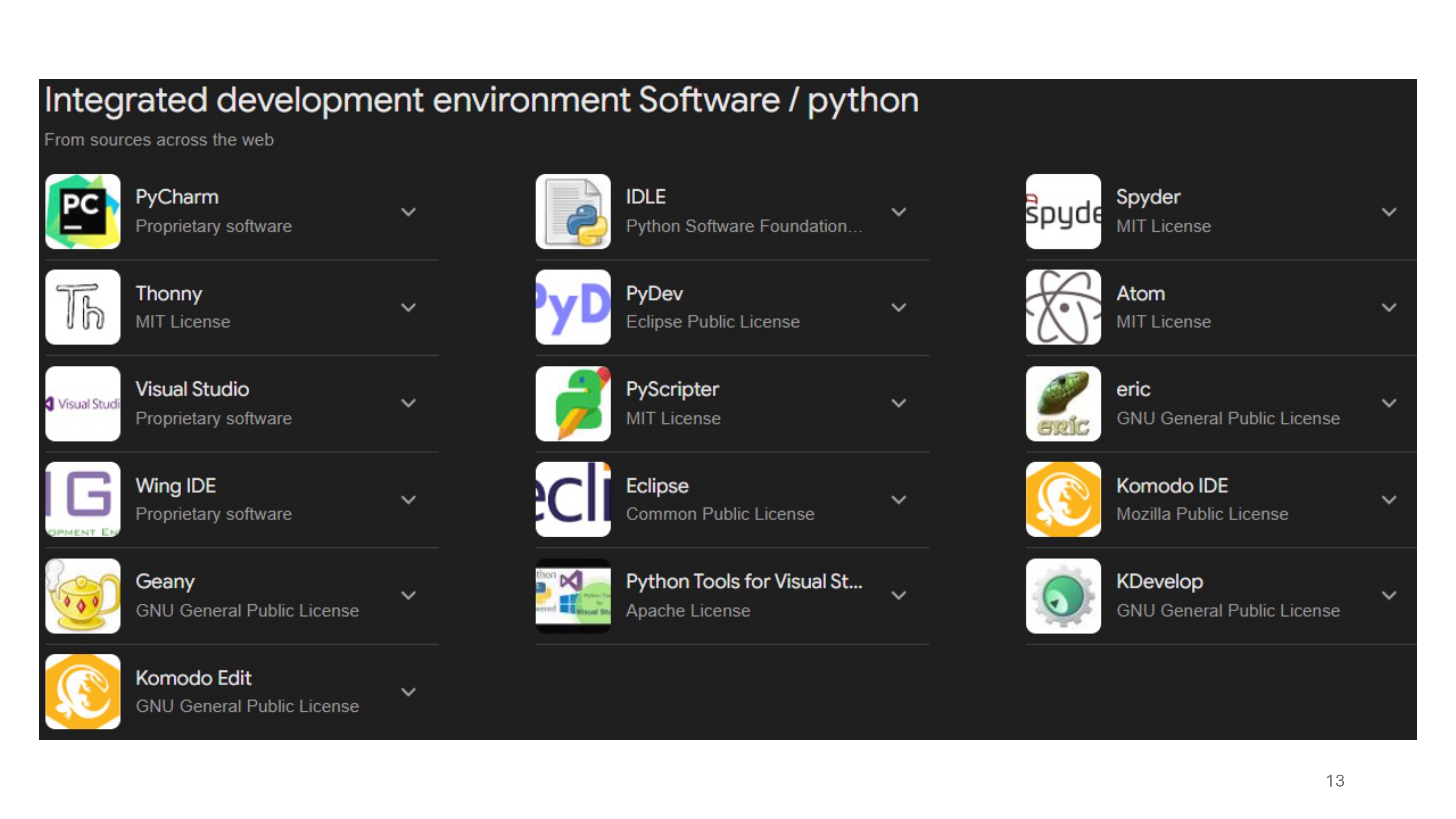Expand the Komodo Edit entry chevron

[408, 692]
